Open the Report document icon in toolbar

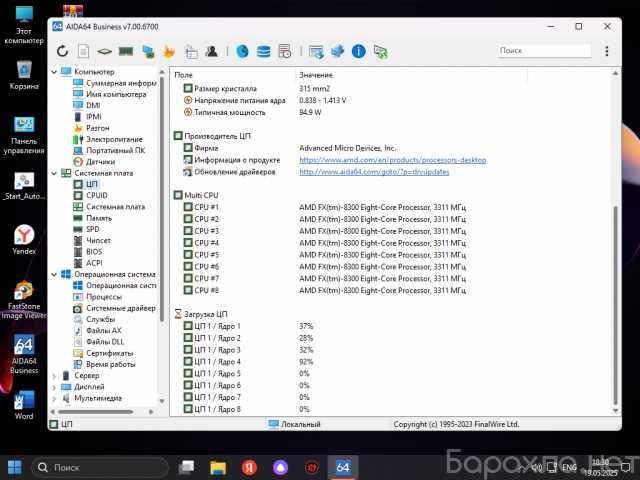[x=83, y=51]
